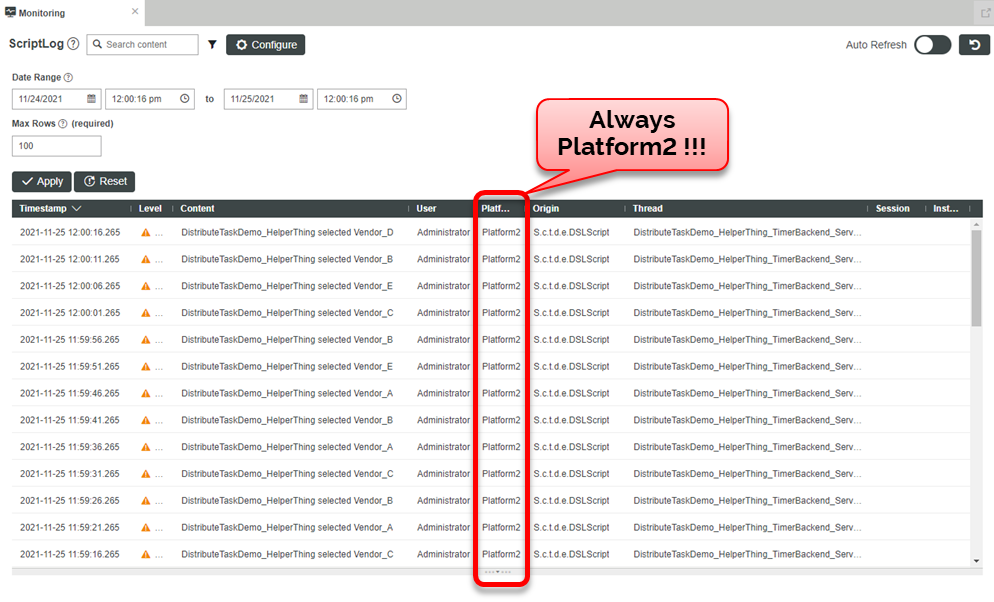
Task: Toggle the Auto Refresh switch
Action: [933, 45]
